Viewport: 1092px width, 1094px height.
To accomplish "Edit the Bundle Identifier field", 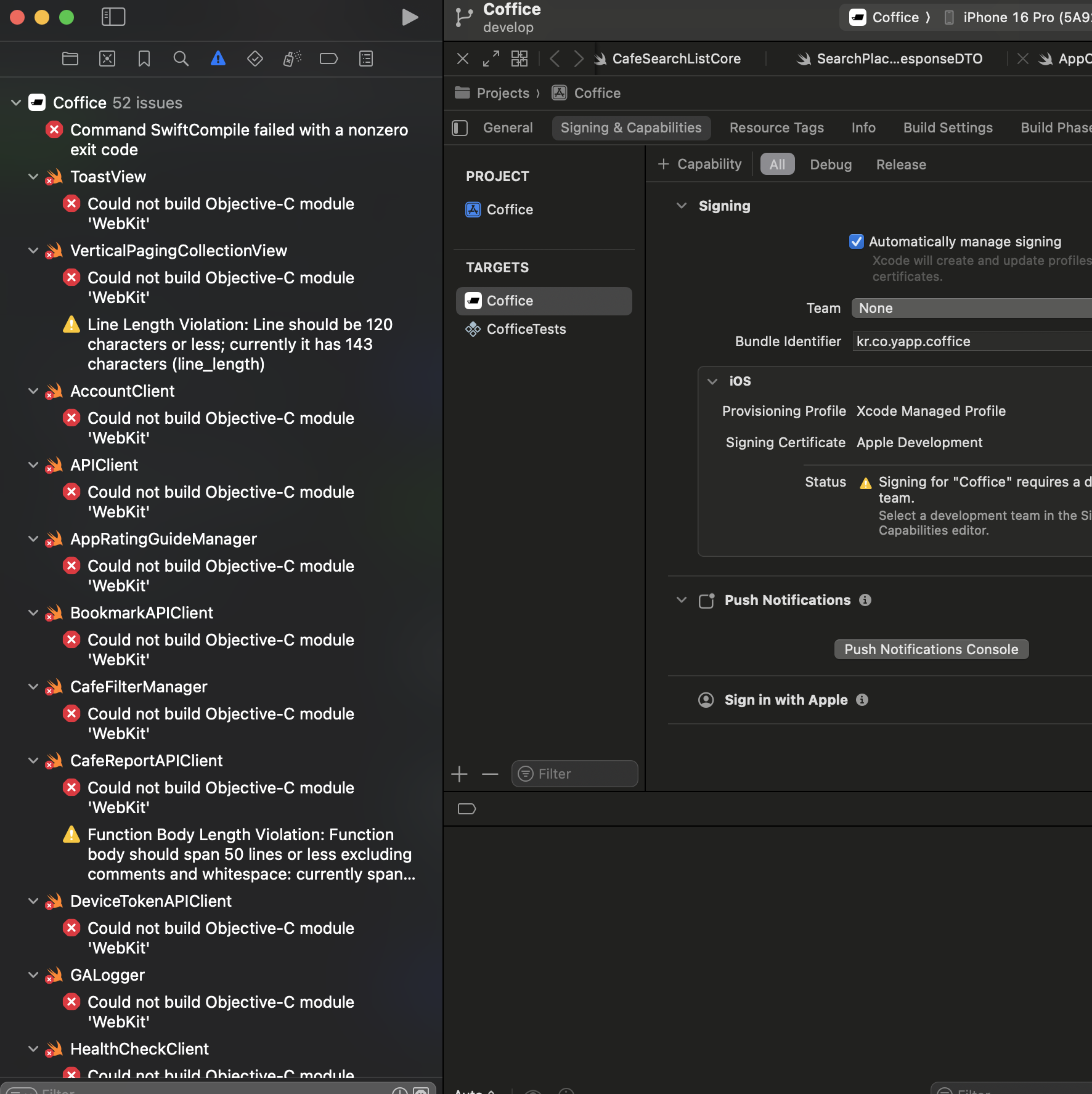I will tap(972, 341).
